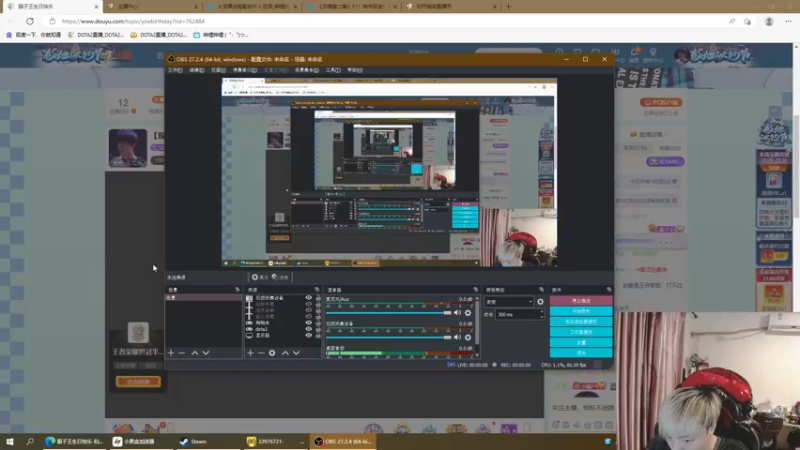Open OBS View menu

(x=218, y=70)
